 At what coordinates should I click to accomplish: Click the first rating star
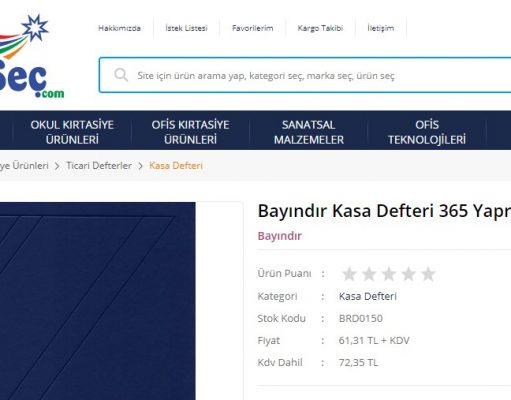click(349, 274)
